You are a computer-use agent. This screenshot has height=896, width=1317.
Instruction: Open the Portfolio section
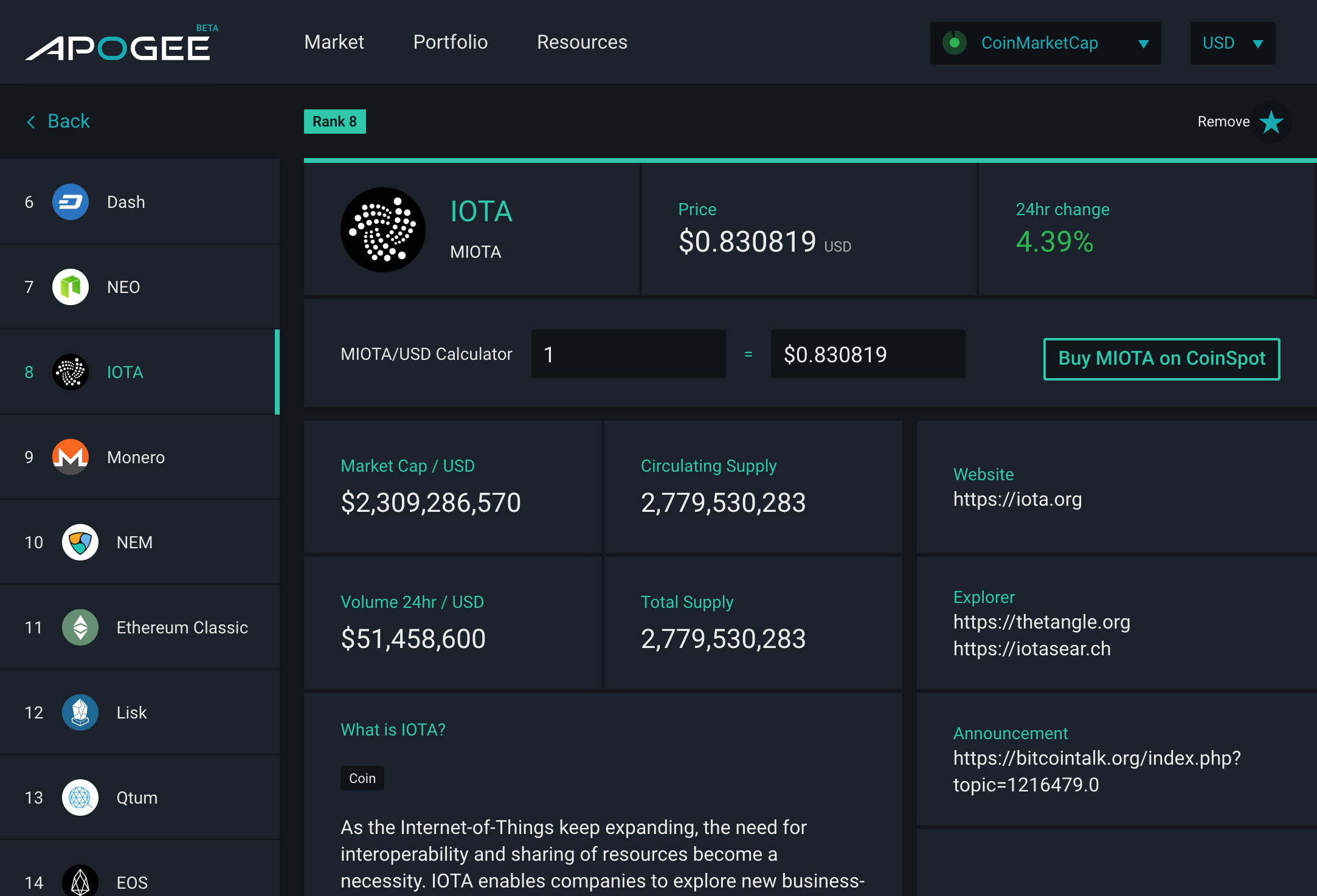coord(450,43)
